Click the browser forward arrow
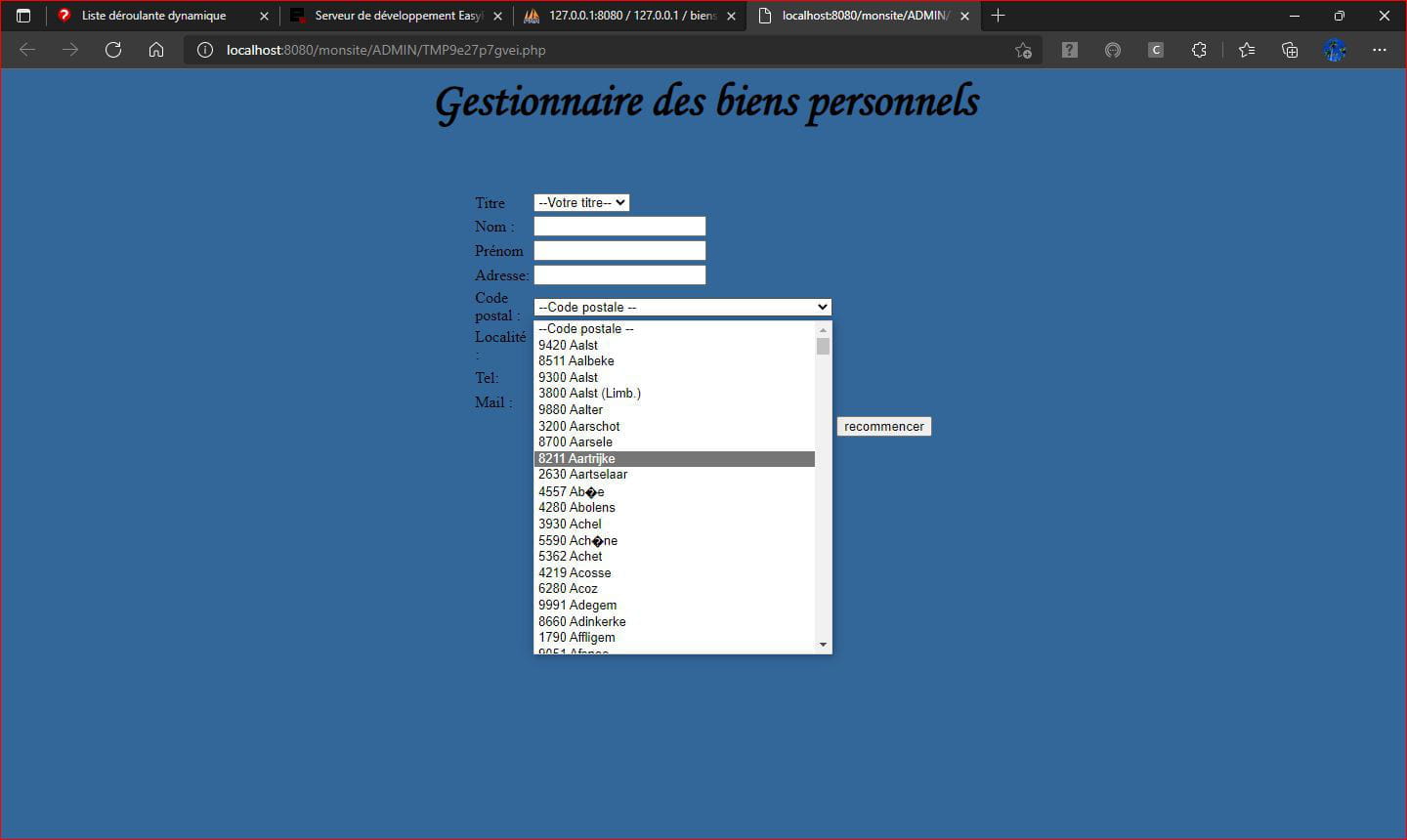Screen dimensions: 1407x840 pos(70,50)
